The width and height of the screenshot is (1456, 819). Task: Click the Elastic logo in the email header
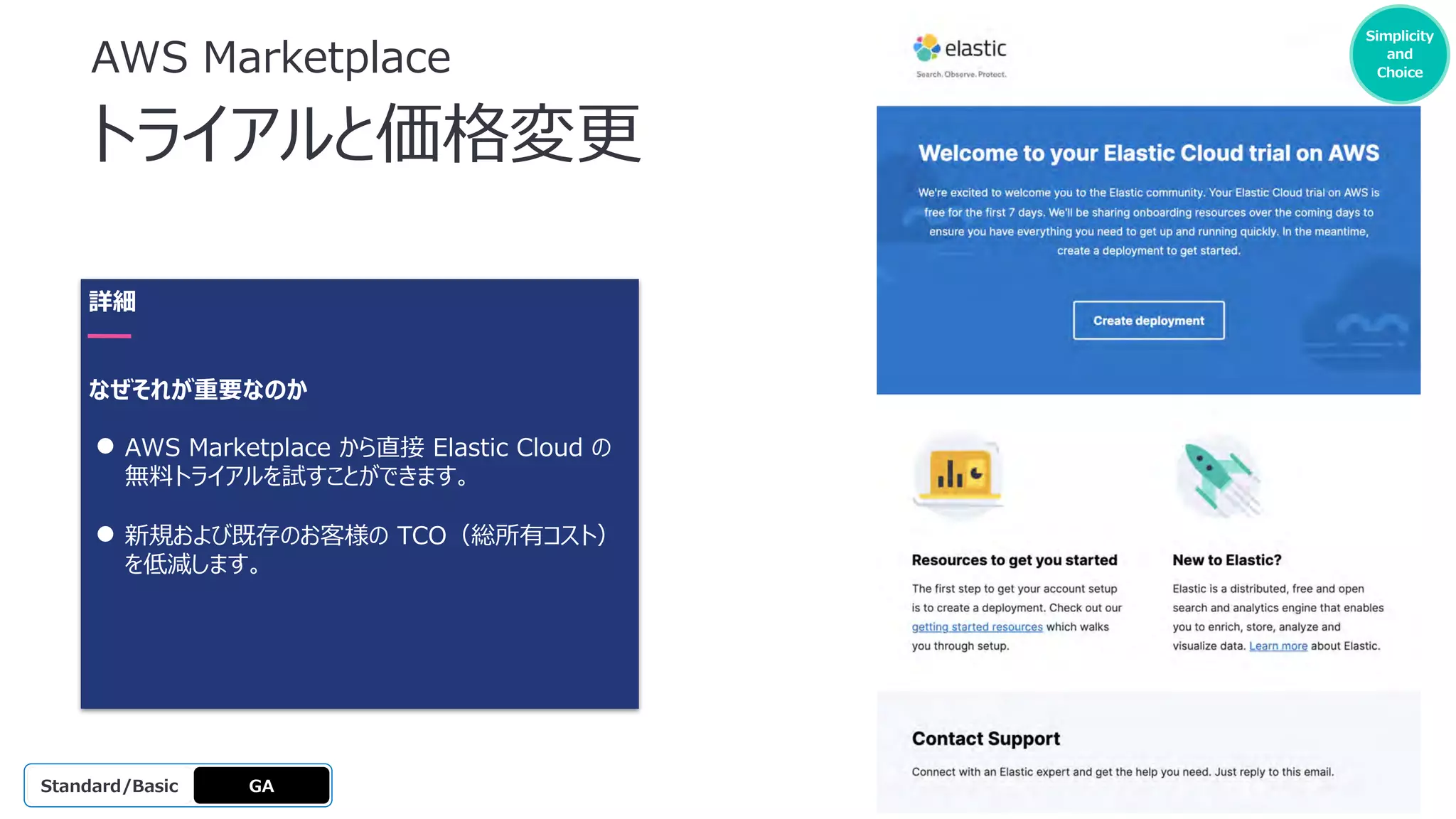click(960, 48)
